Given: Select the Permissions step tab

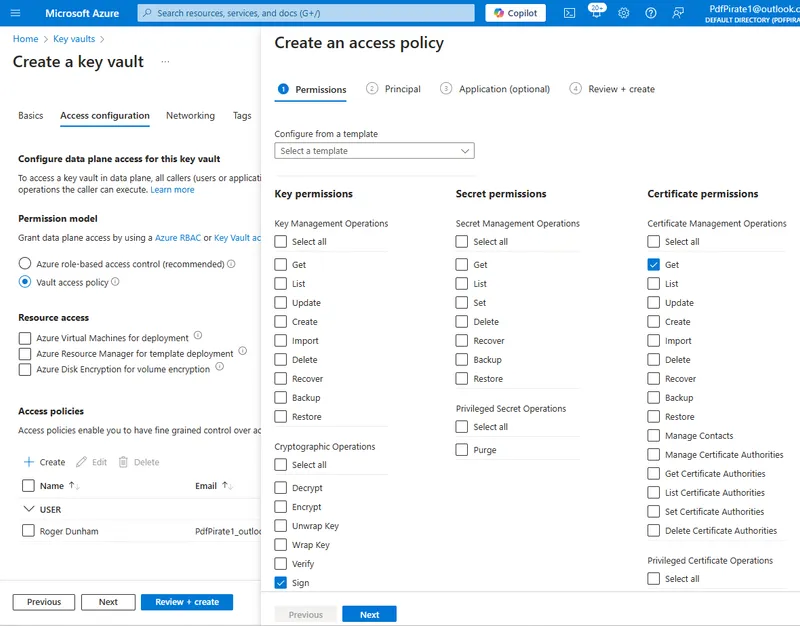Looking at the screenshot, I should pyautogui.click(x=311, y=89).
